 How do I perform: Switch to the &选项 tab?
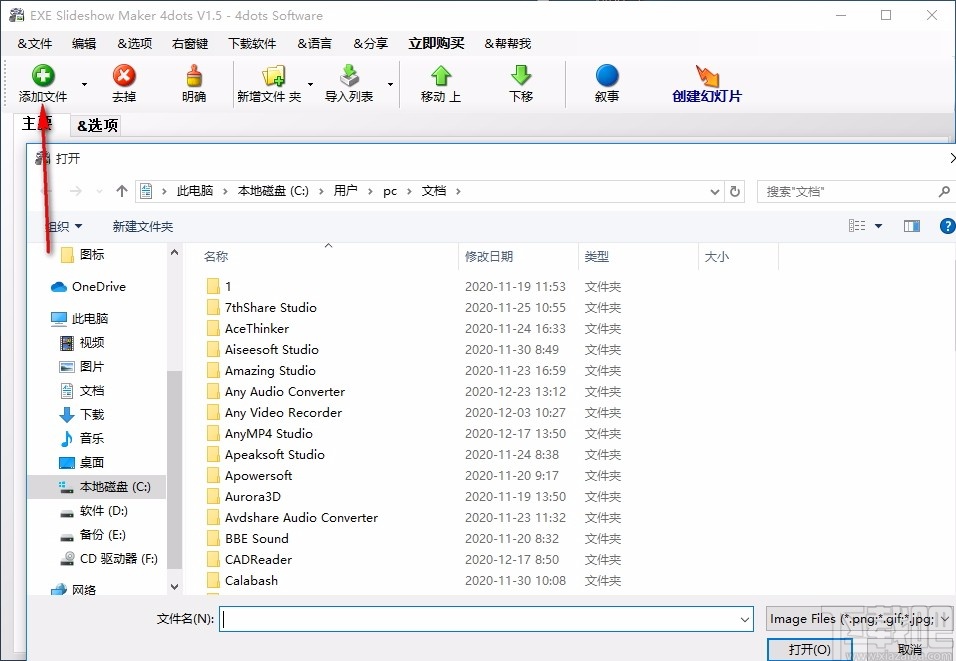click(x=96, y=125)
